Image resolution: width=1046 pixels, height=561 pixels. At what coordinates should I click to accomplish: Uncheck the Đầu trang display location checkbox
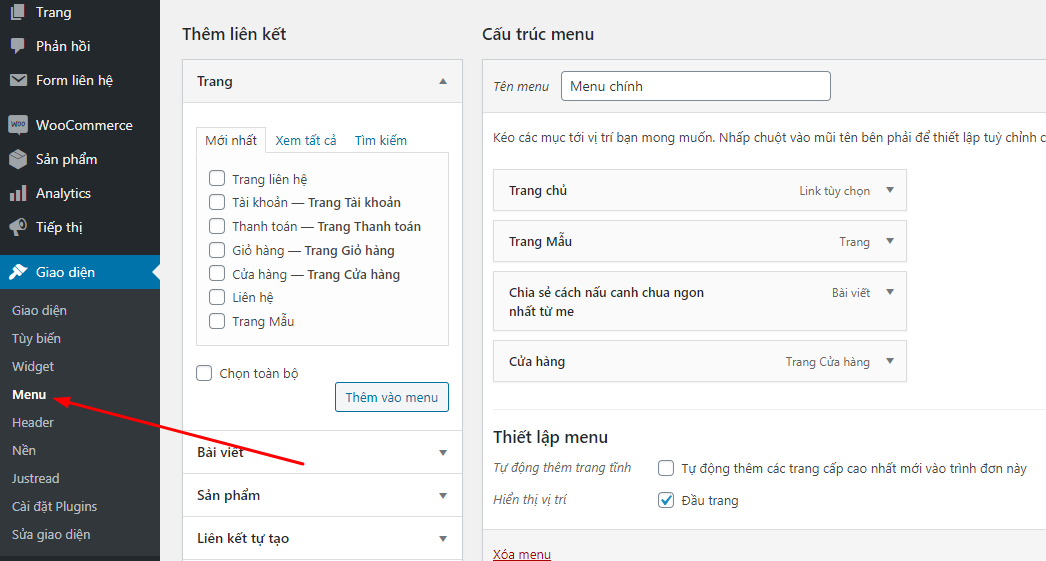666,500
